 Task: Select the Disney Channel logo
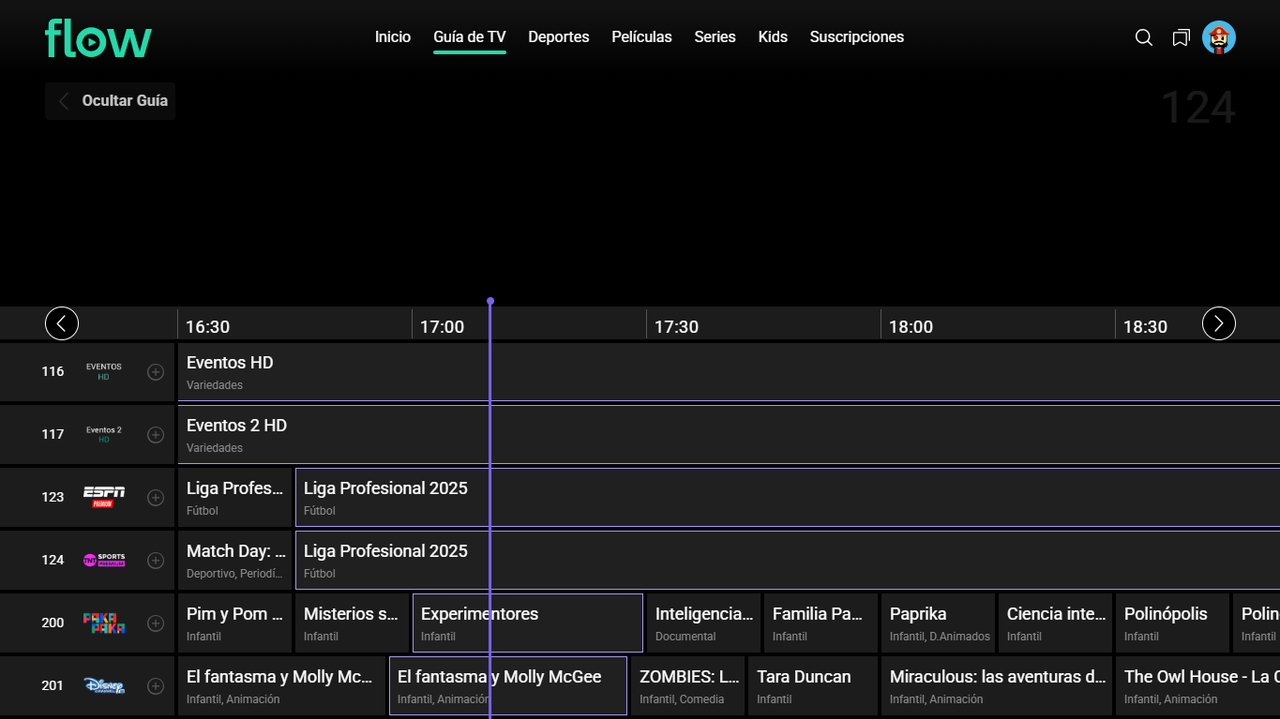[104, 686]
